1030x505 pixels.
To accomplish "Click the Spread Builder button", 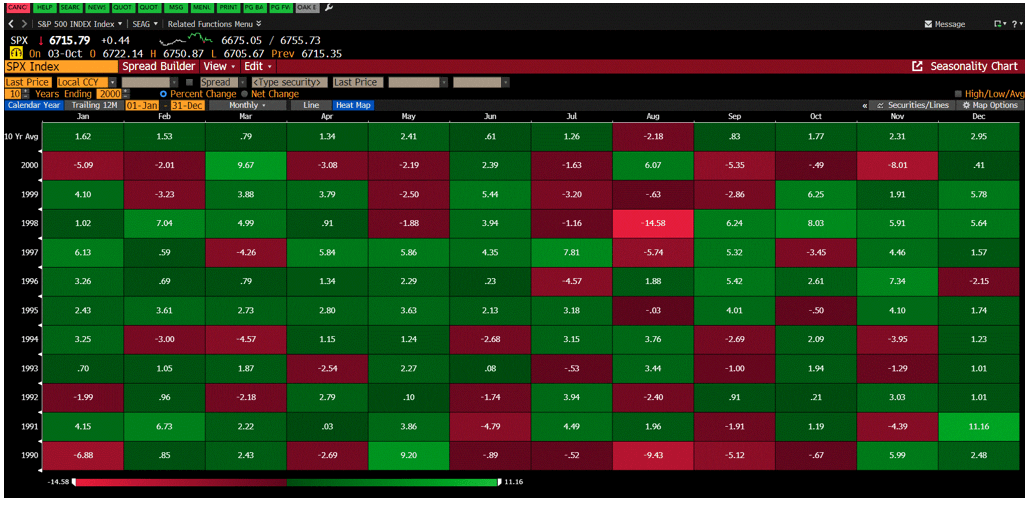I will coord(159,66).
